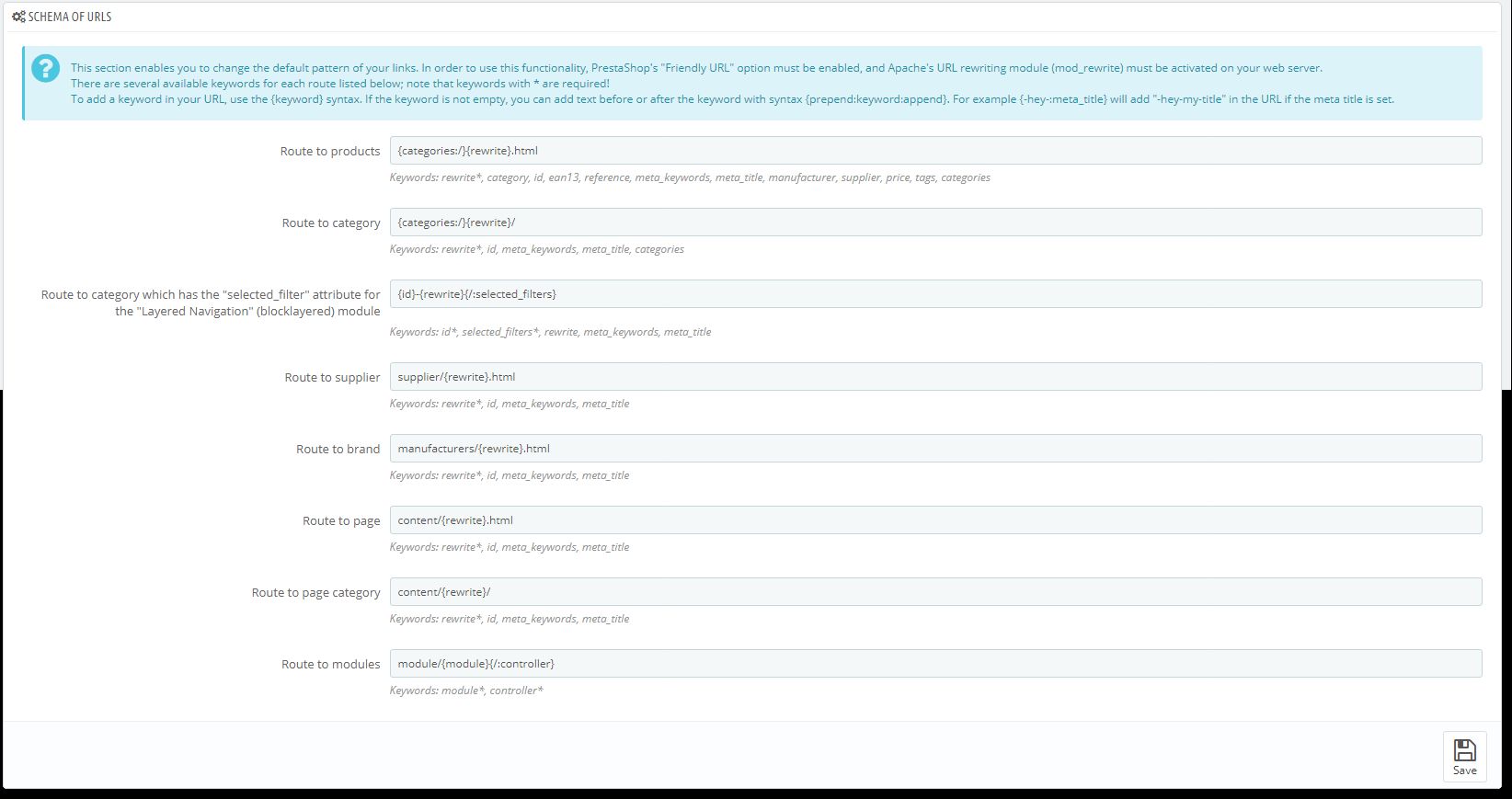Focus the Layered Navigation selected_filter route field
Viewport: 1512px width, 799px height.
coord(935,294)
